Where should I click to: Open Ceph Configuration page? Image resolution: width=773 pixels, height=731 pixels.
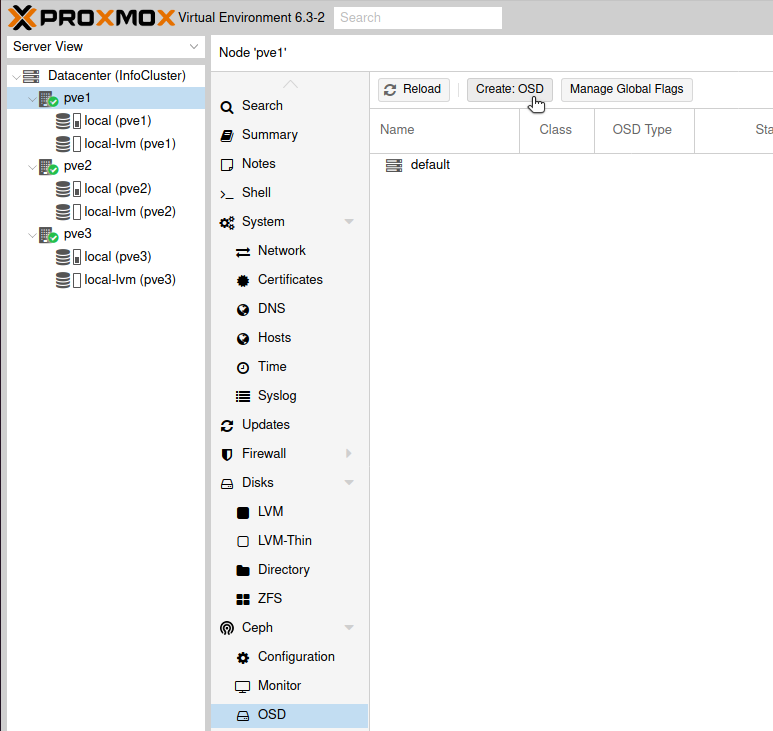click(x=289, y=657)
